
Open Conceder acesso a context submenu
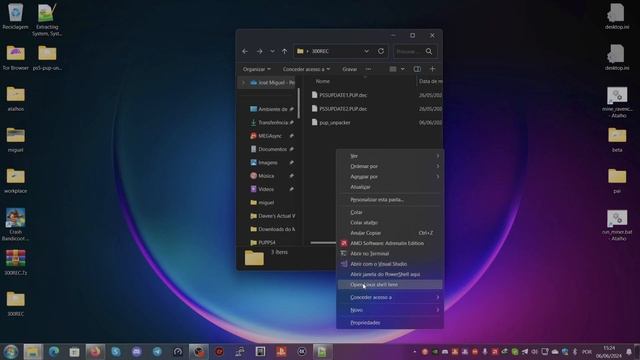tap(390, 298)
